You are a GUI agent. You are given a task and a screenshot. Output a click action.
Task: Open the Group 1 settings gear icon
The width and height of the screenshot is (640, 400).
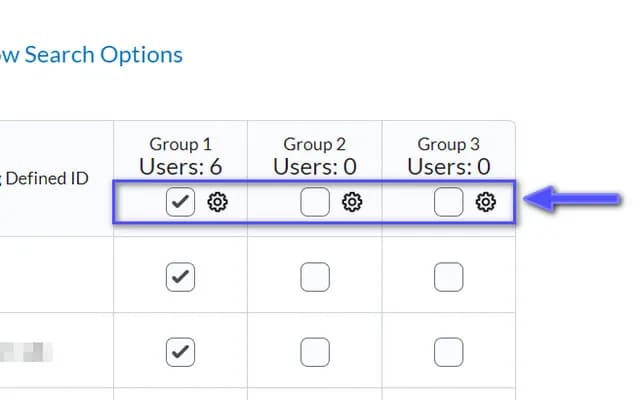217,202
